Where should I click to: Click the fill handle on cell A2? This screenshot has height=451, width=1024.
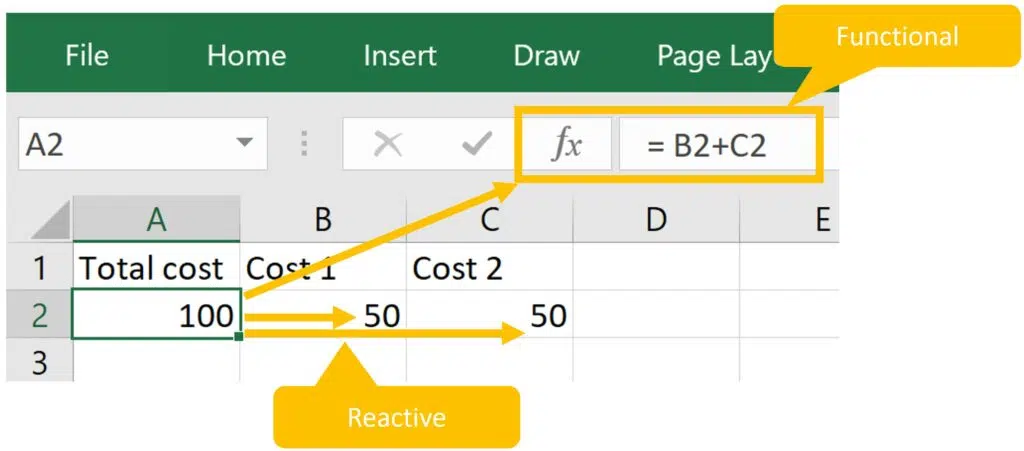[x=239, y=337]
